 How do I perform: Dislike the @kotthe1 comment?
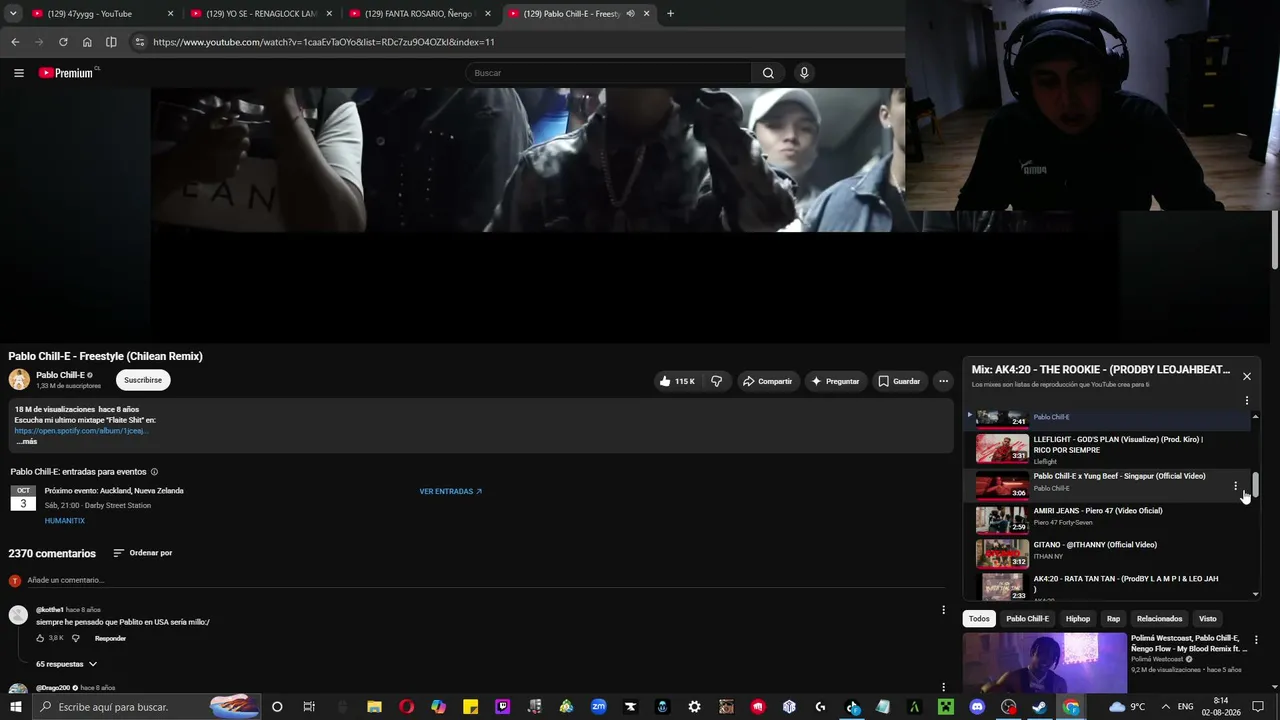[75, 638]
